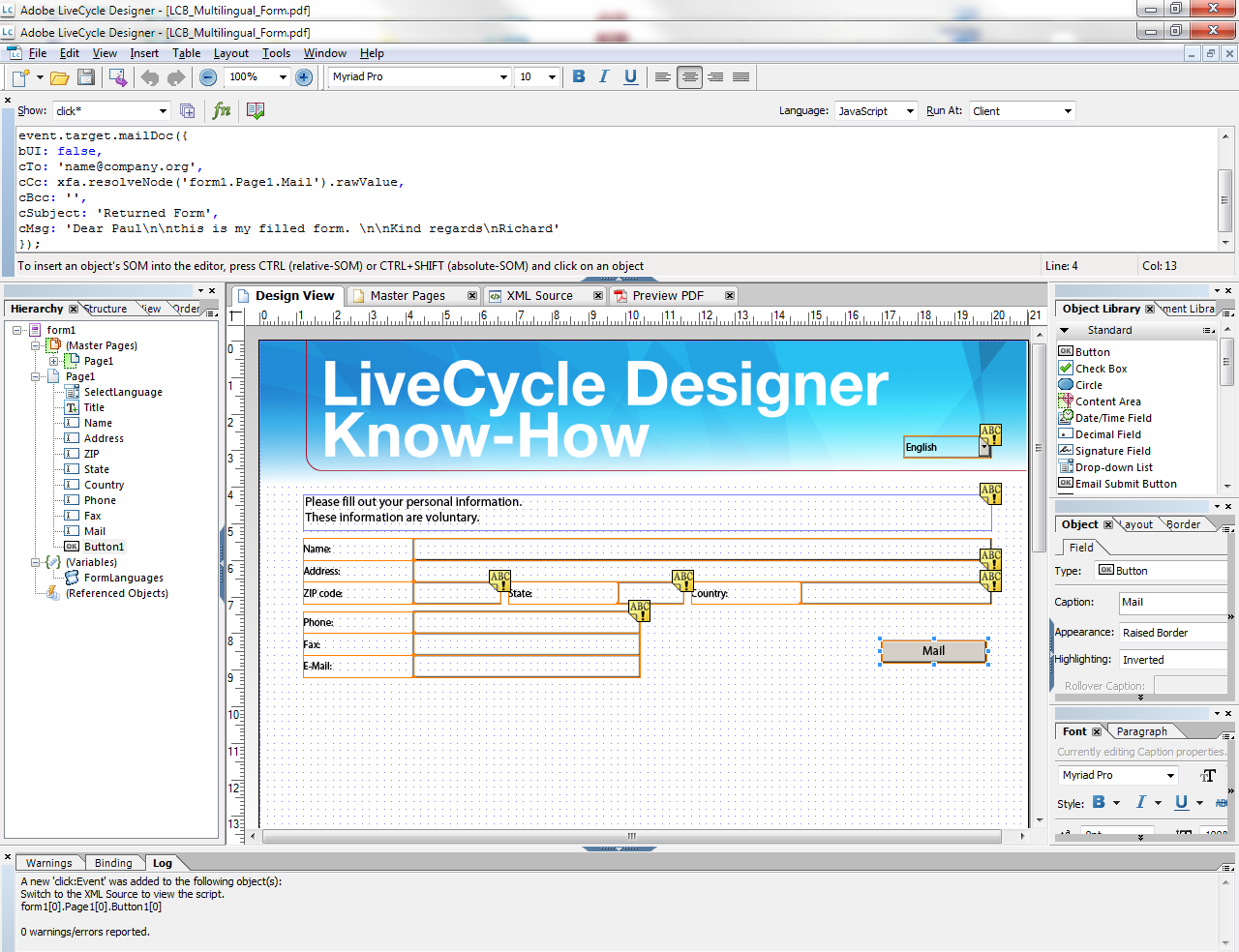This screenshot has width=1239, height=952.
Task: Expand the Page1 node under Master Pages
Action: coord(54,362)
